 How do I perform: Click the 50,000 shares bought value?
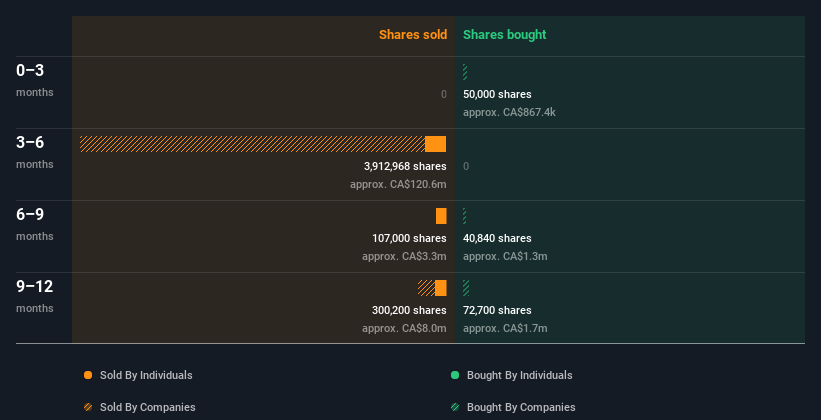coord(497,94)
